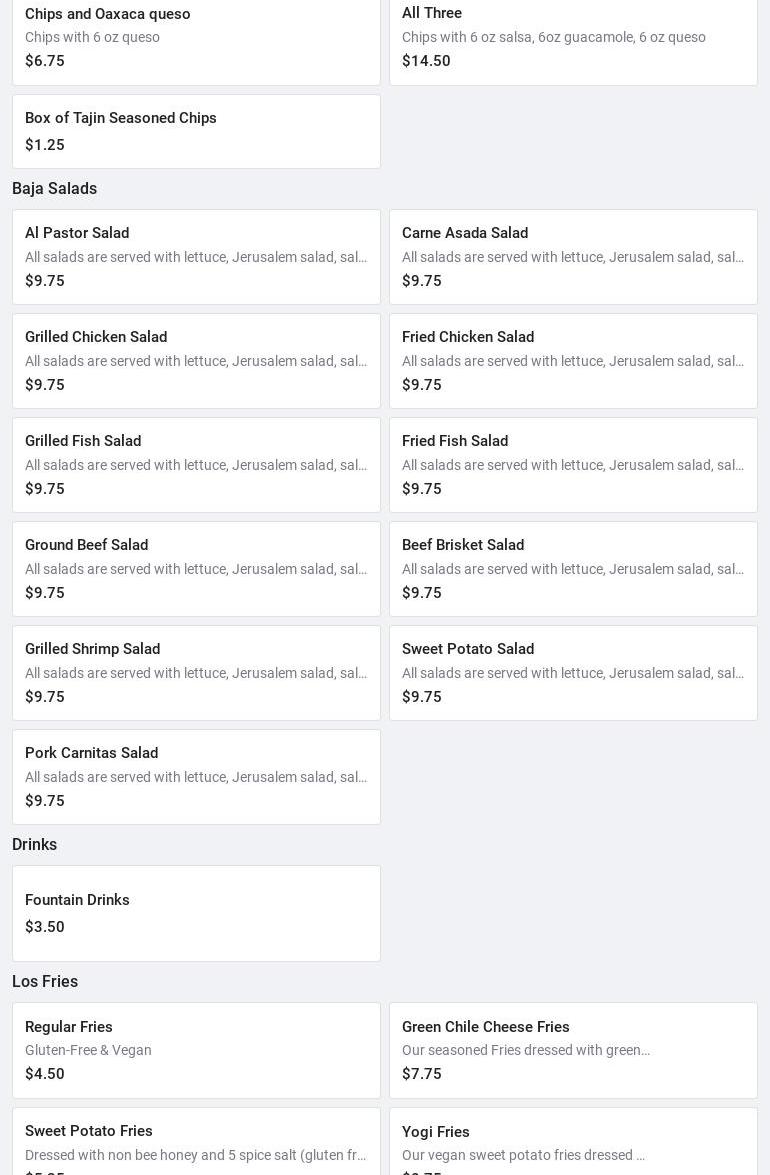Viewport: 770px width, 1175px height.
Task: Select Grilled Fish Salad menu item
Action: [x=196, y=465]
